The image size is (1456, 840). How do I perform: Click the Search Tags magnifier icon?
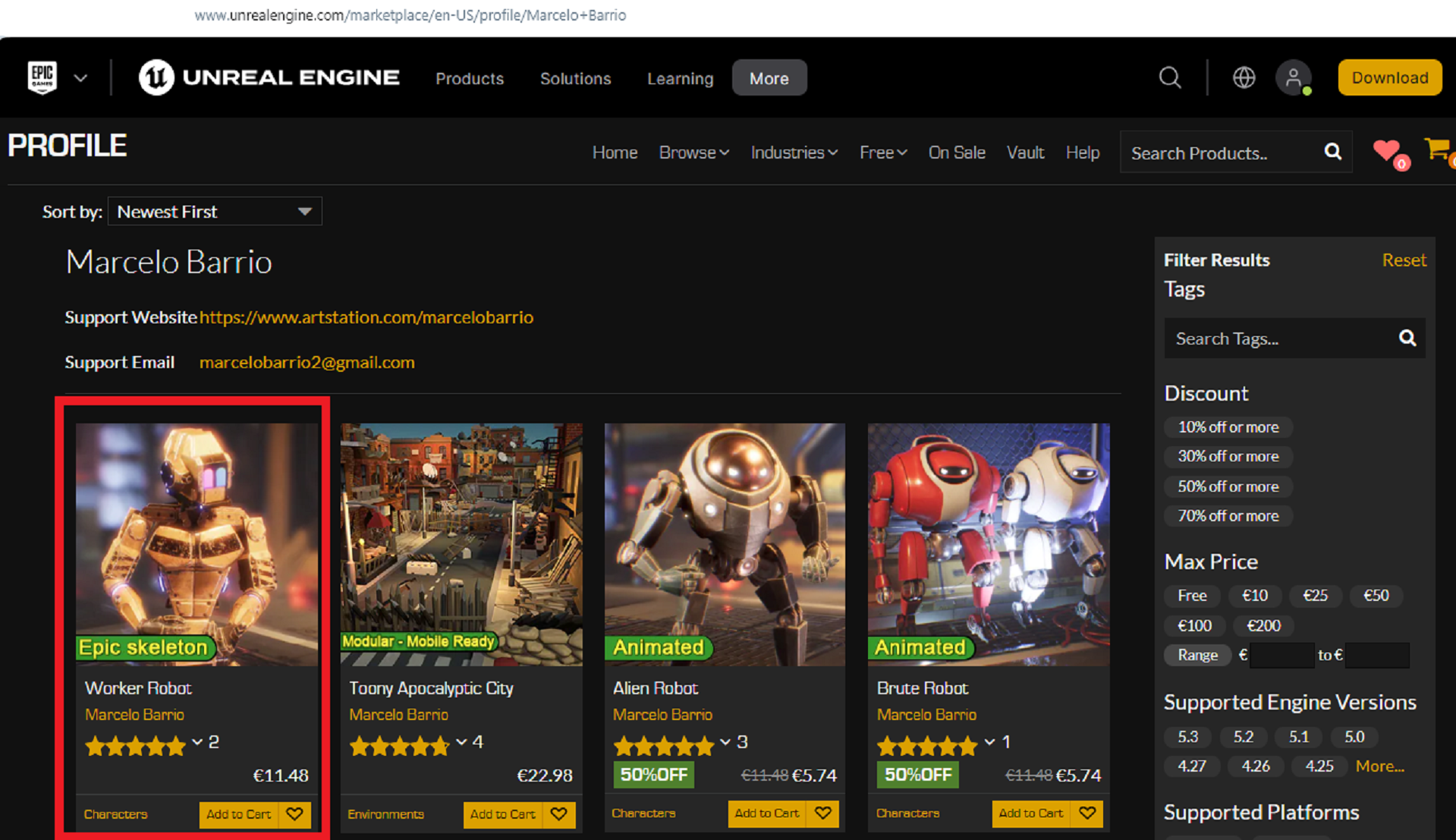click(x=1407, y=338)
